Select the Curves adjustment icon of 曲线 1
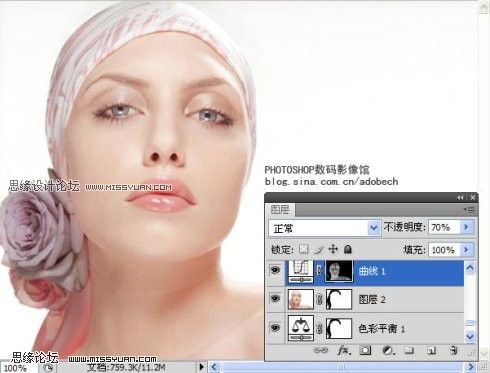Screen dimensions: 490x373 tap(301, 272)
